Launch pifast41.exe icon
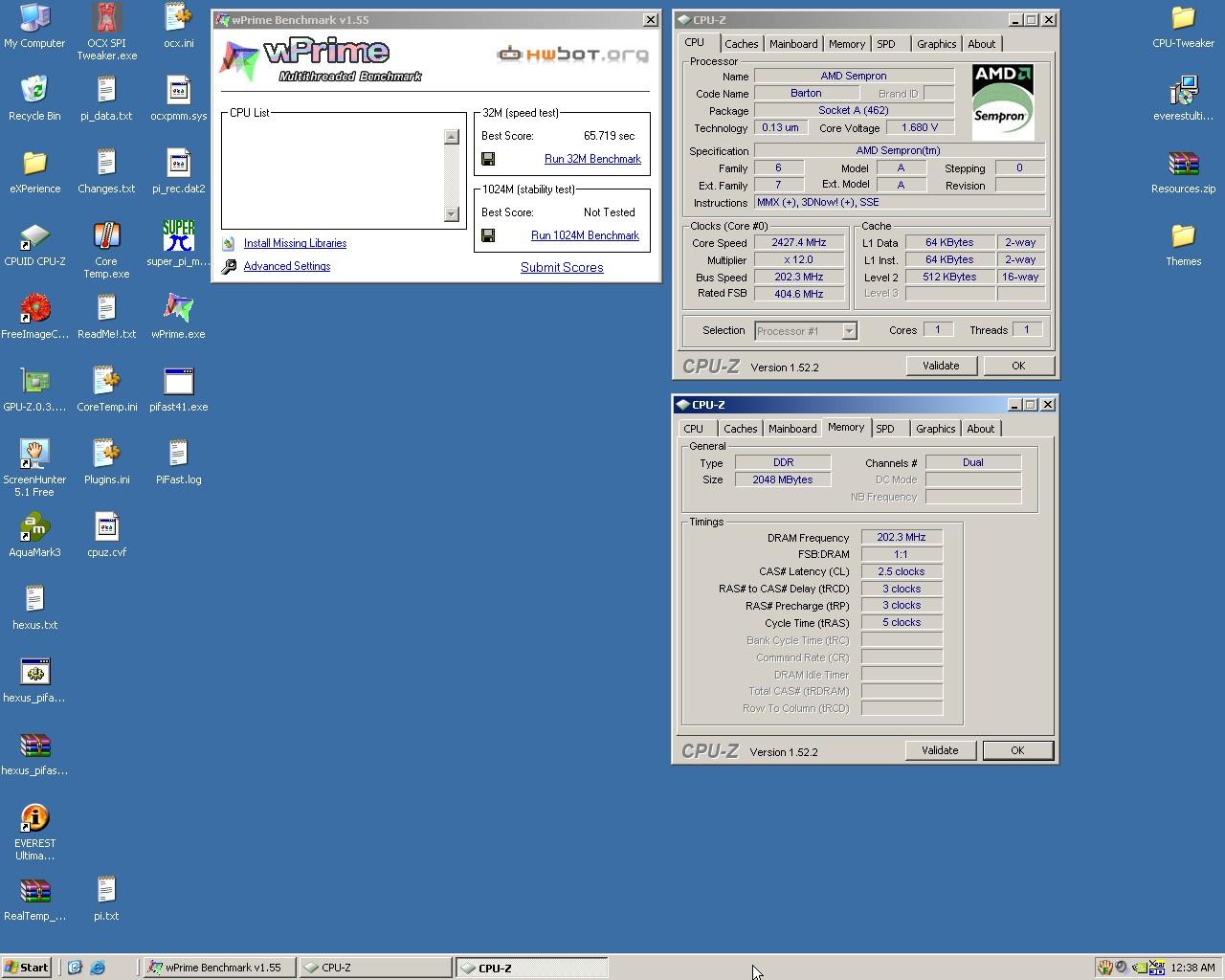The width and height of the screenshot is (1225, 980). (178, 389)
